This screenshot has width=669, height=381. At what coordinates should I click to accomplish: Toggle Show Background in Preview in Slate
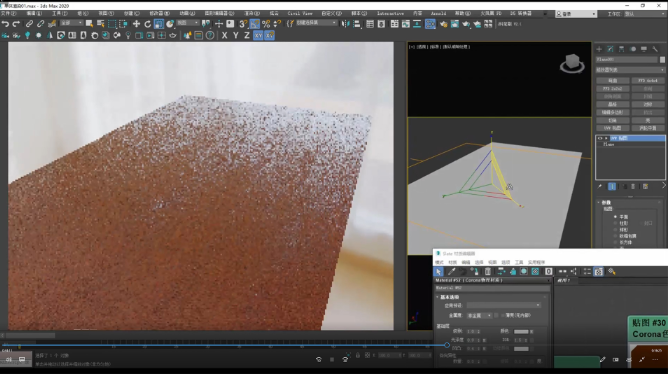(535, 272)
